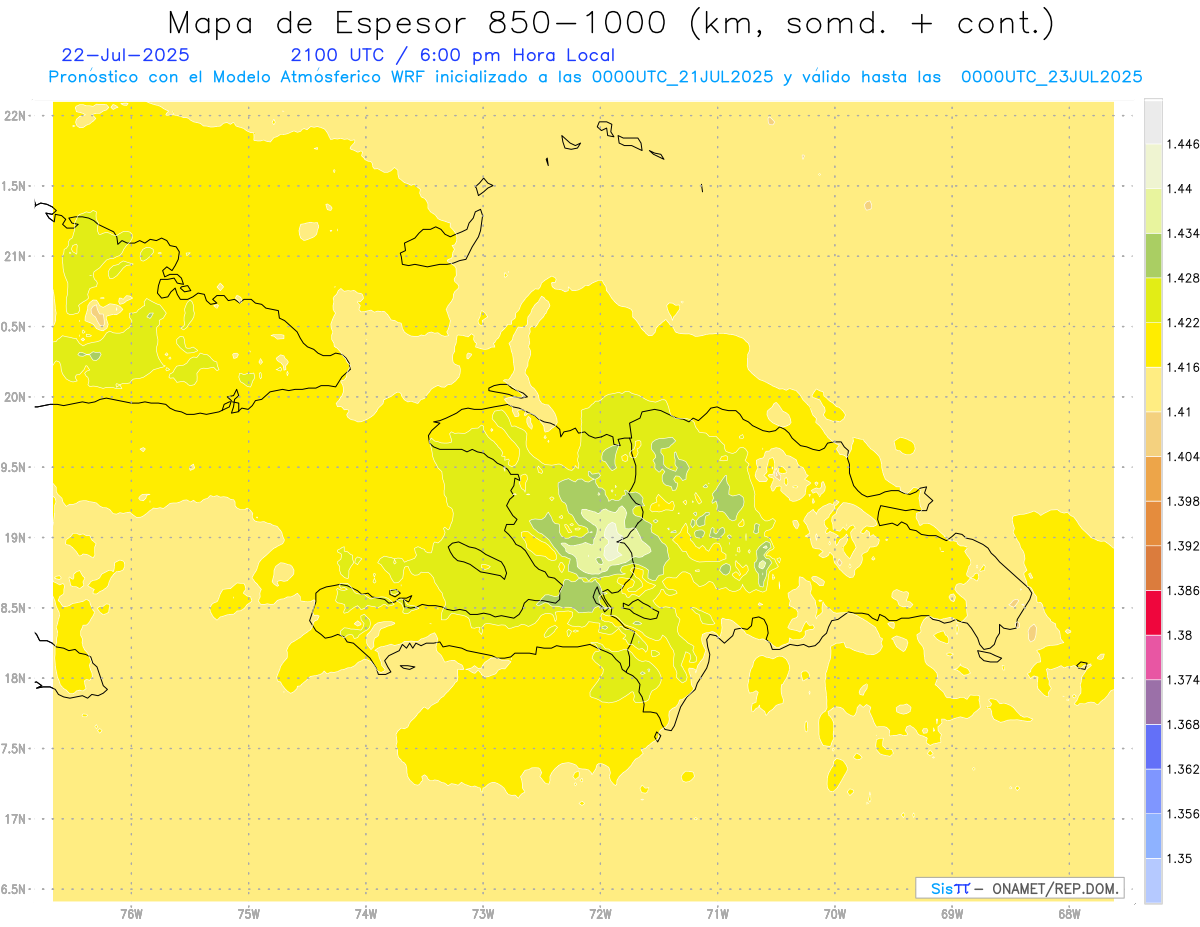Click the 74W longitude label
The image size is (1200, 927).
click(366, 913)
